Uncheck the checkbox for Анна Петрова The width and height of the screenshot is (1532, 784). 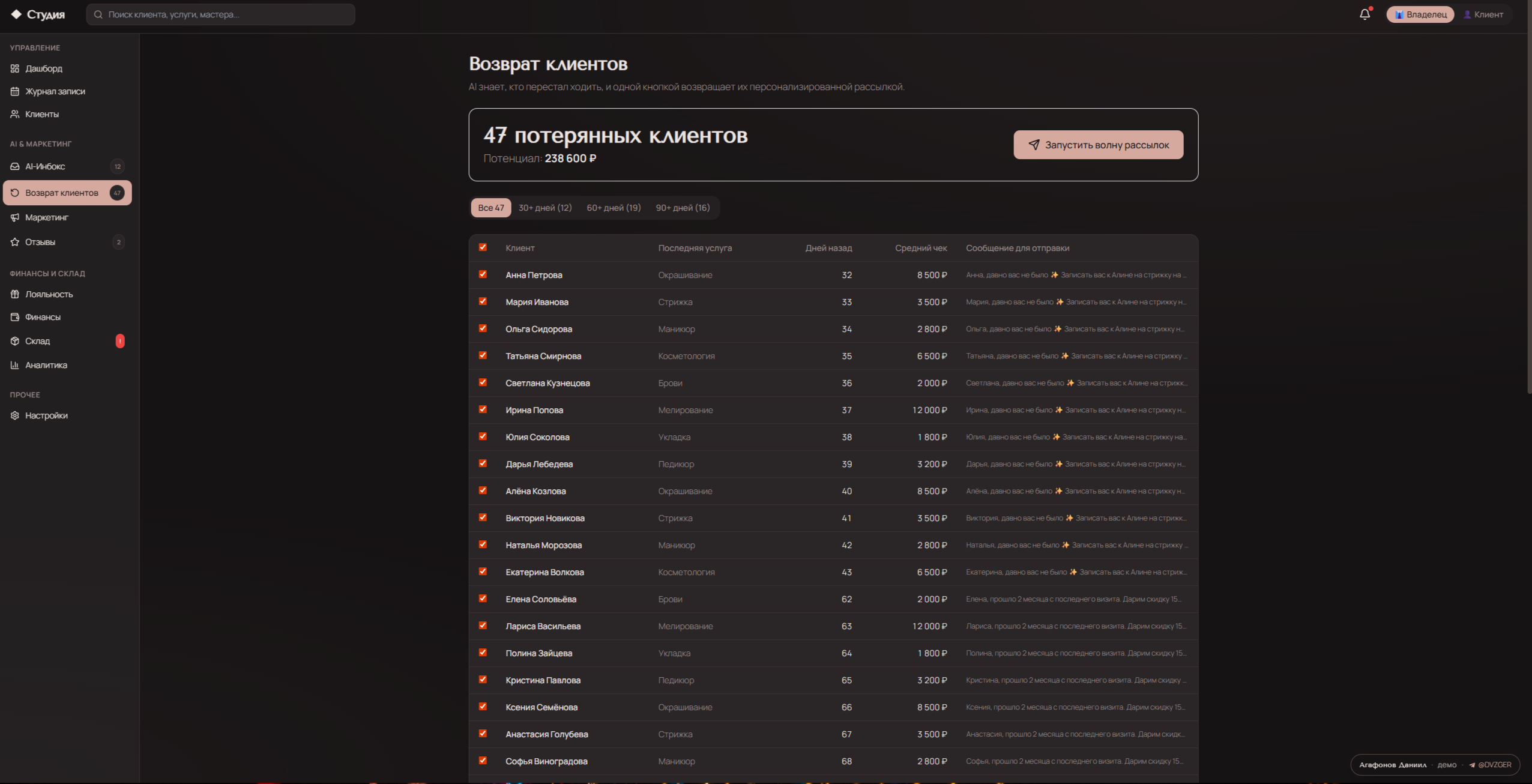click(483, 274)
